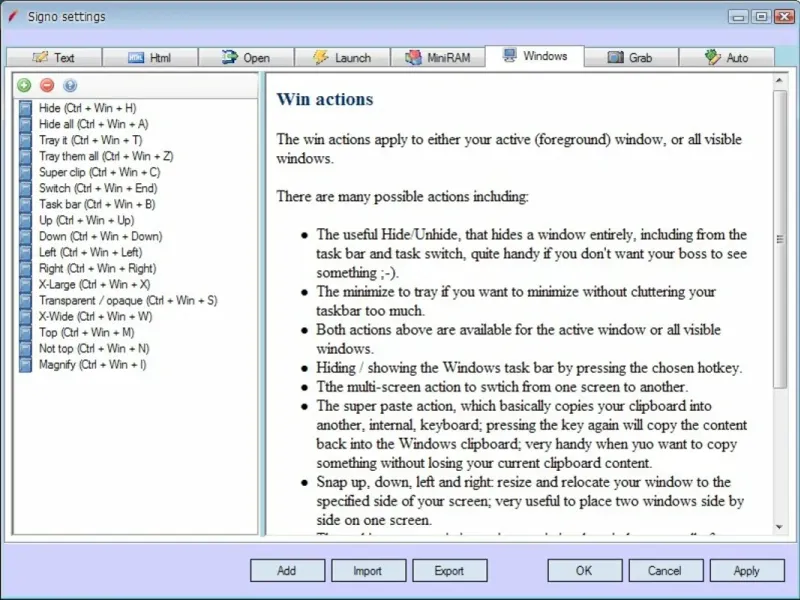The width and height of the screenshot is (800, 600).
Task: Select Magnify (Ctrl + Win + I)
Action: tap(92, 365)
